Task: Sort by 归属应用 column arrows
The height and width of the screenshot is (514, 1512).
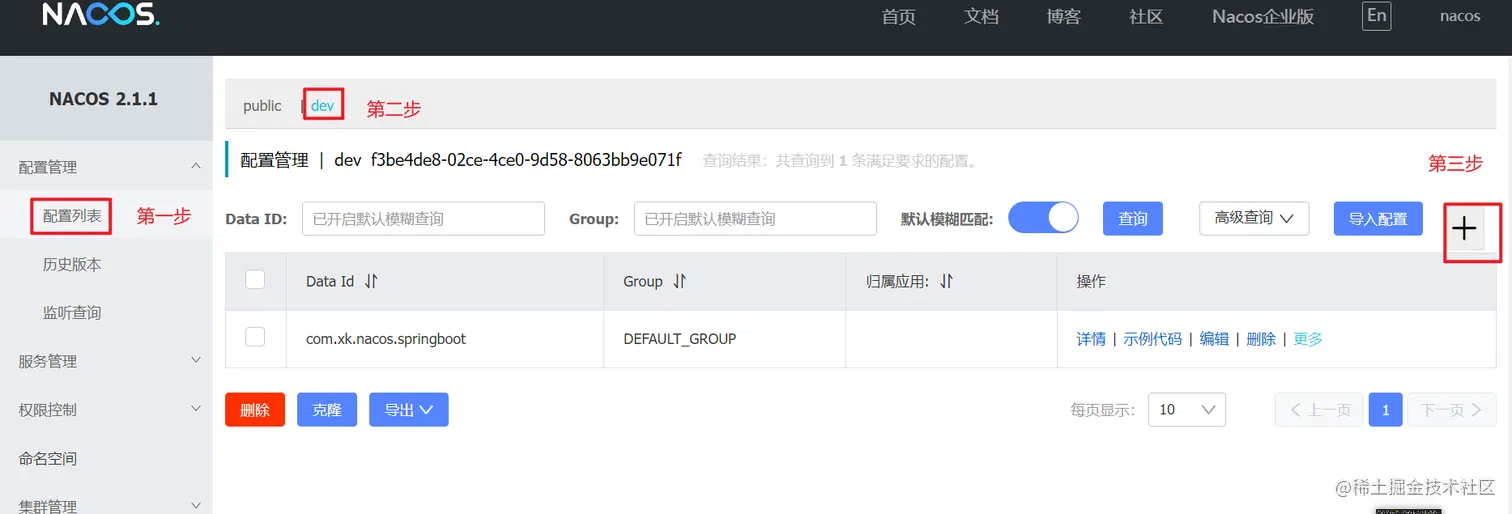Action: [x=946, y=282]
